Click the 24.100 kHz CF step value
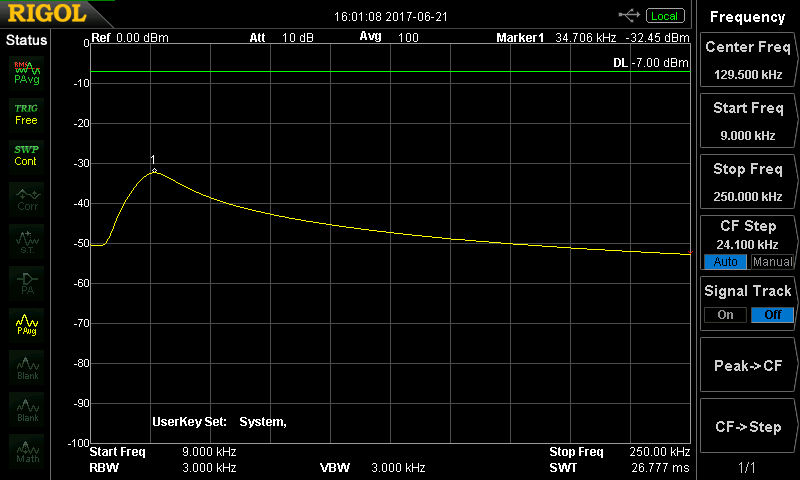Viewport: 800px width, 480px height. [747, 245]
